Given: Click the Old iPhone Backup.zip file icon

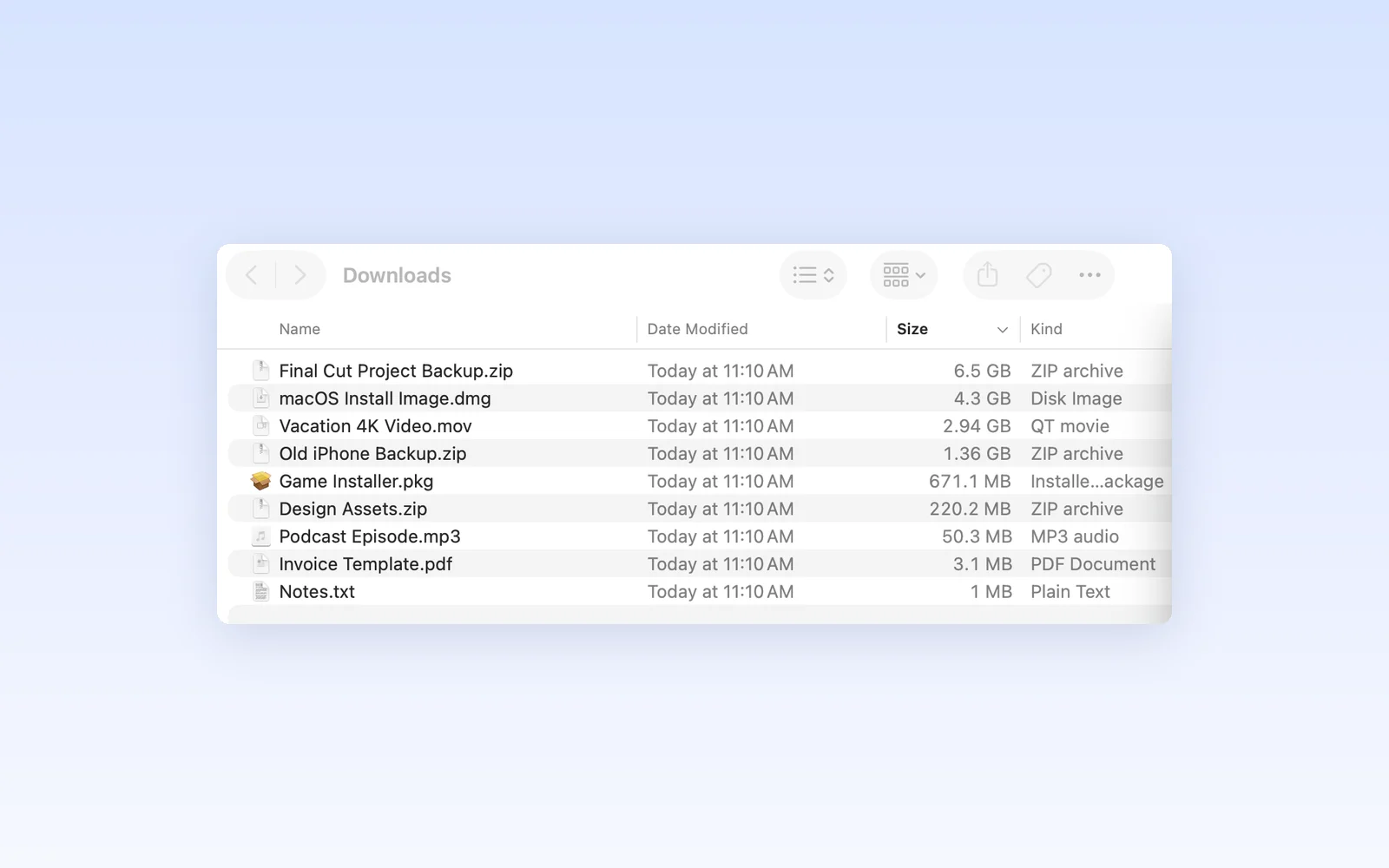Looking at the screenshot, I should point(261,453).
